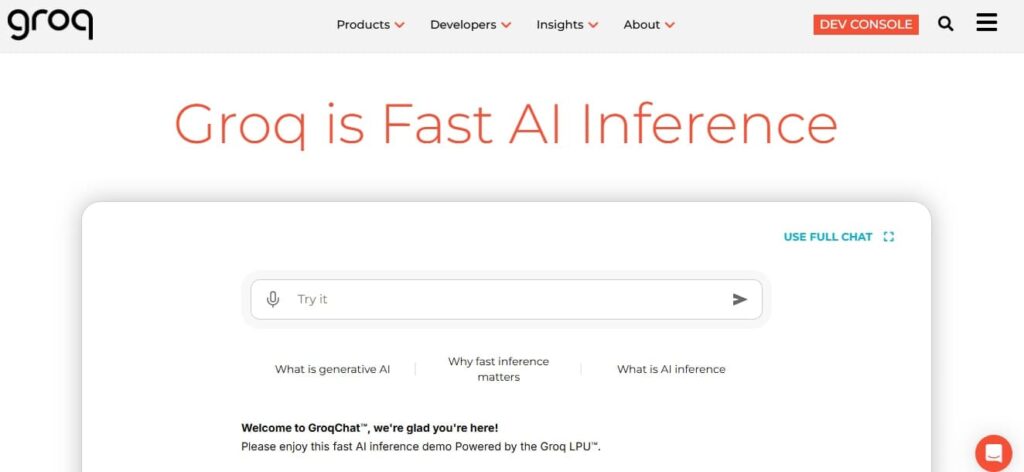Viewport: 1024px width, 472px height.
Task: Activate the microphone voice input icon
Action: tap(273, 299)
